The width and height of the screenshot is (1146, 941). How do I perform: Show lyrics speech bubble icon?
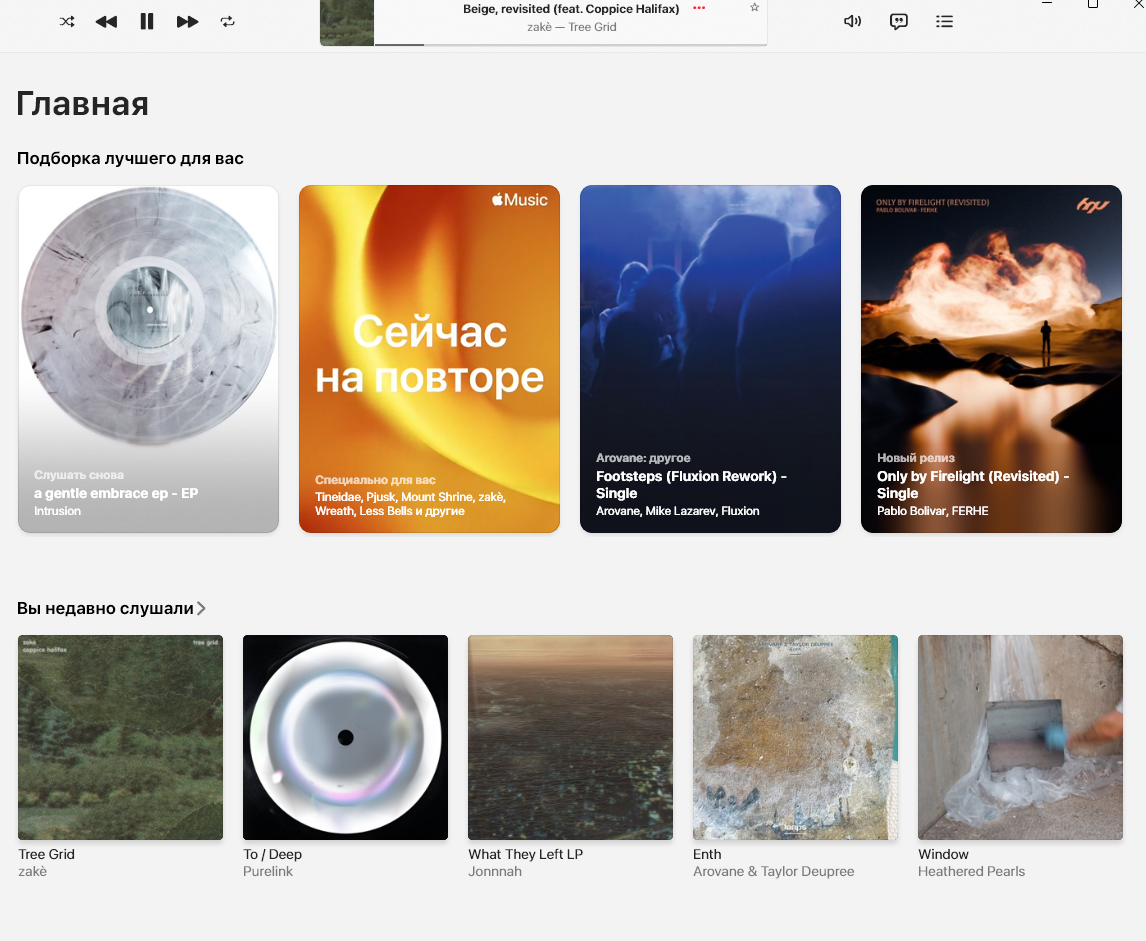[898, 21]
